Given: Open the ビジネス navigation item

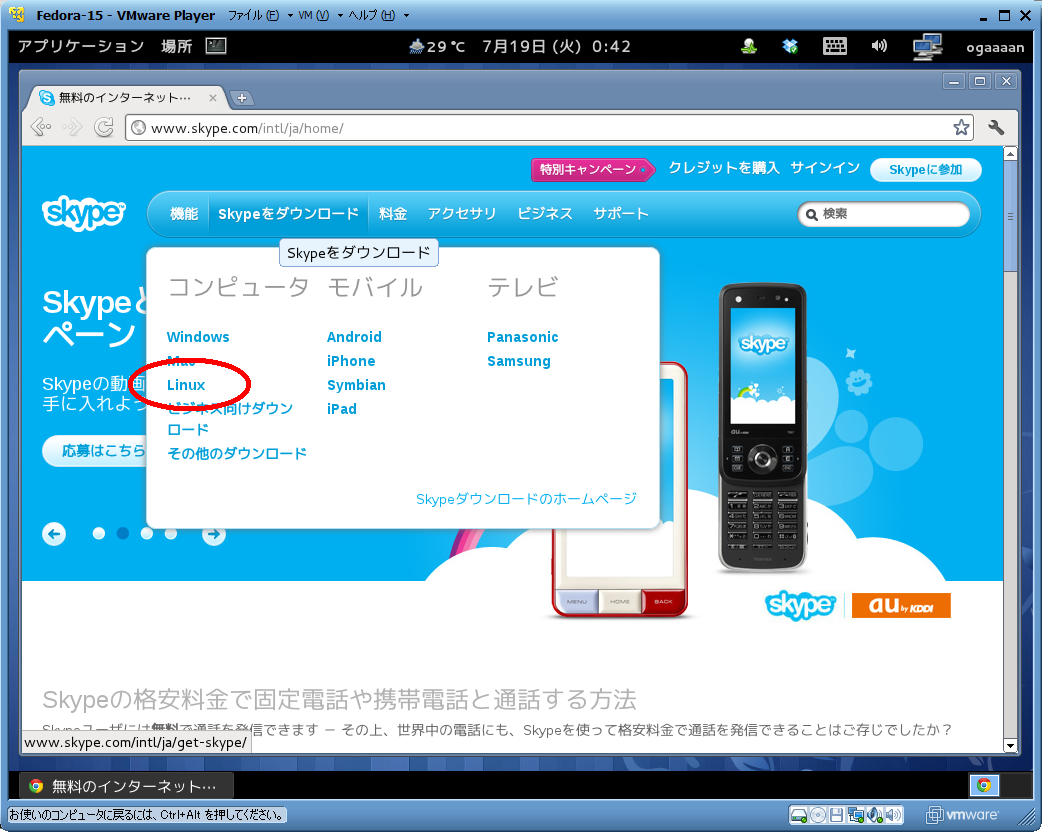Looking at the screenshot, I should [545, 214].
